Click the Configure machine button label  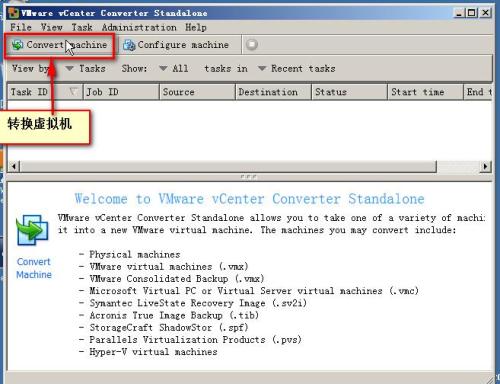pyautogui.click(x=183, y=45)
